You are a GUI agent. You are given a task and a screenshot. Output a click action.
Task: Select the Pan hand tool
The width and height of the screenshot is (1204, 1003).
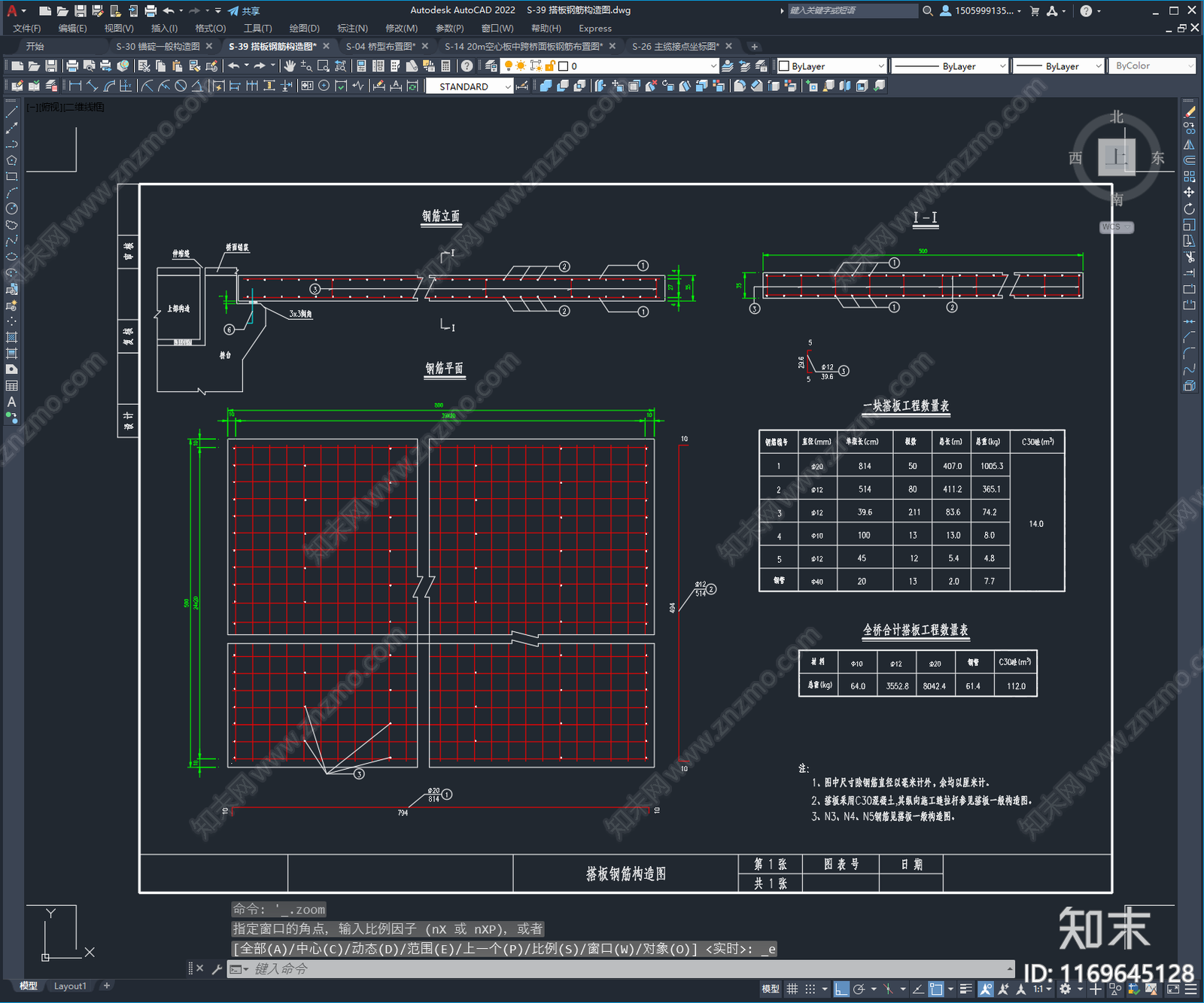click(290, 66)
